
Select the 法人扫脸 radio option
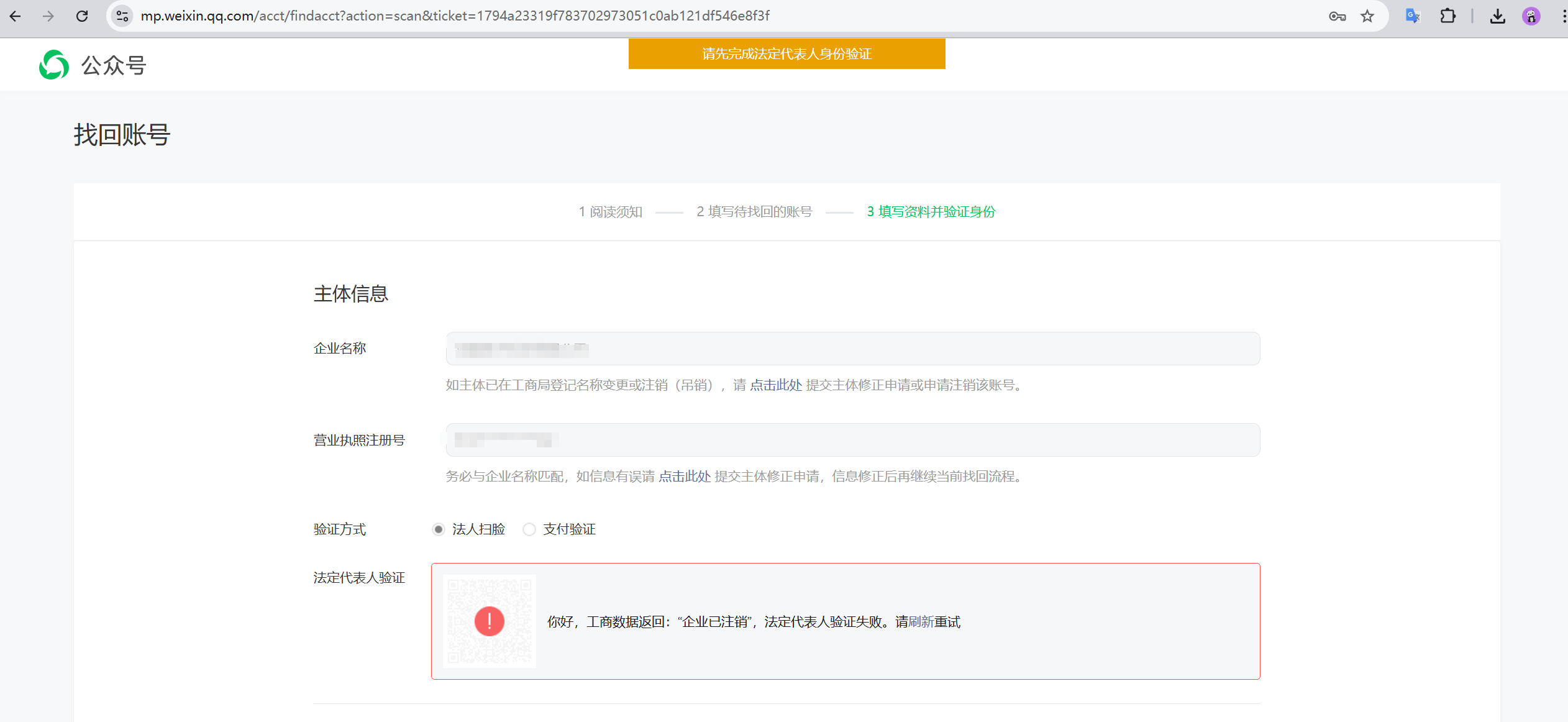[439, 529]
